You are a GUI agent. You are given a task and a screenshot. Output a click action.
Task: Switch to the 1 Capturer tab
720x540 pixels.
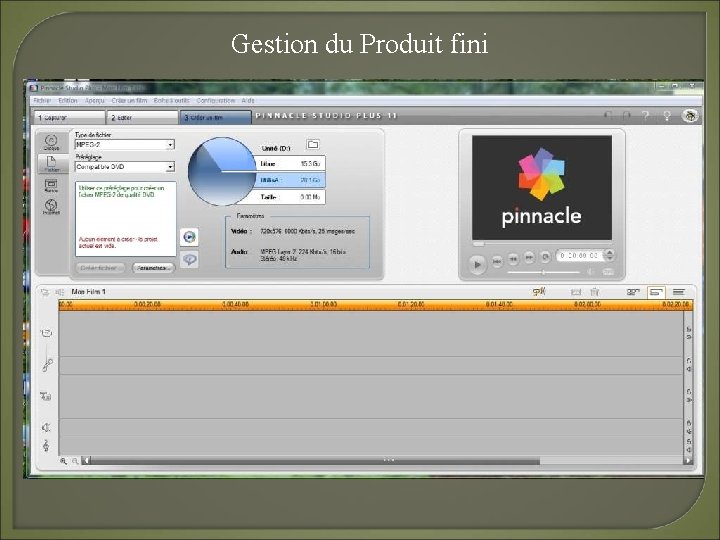pos(69,118)
